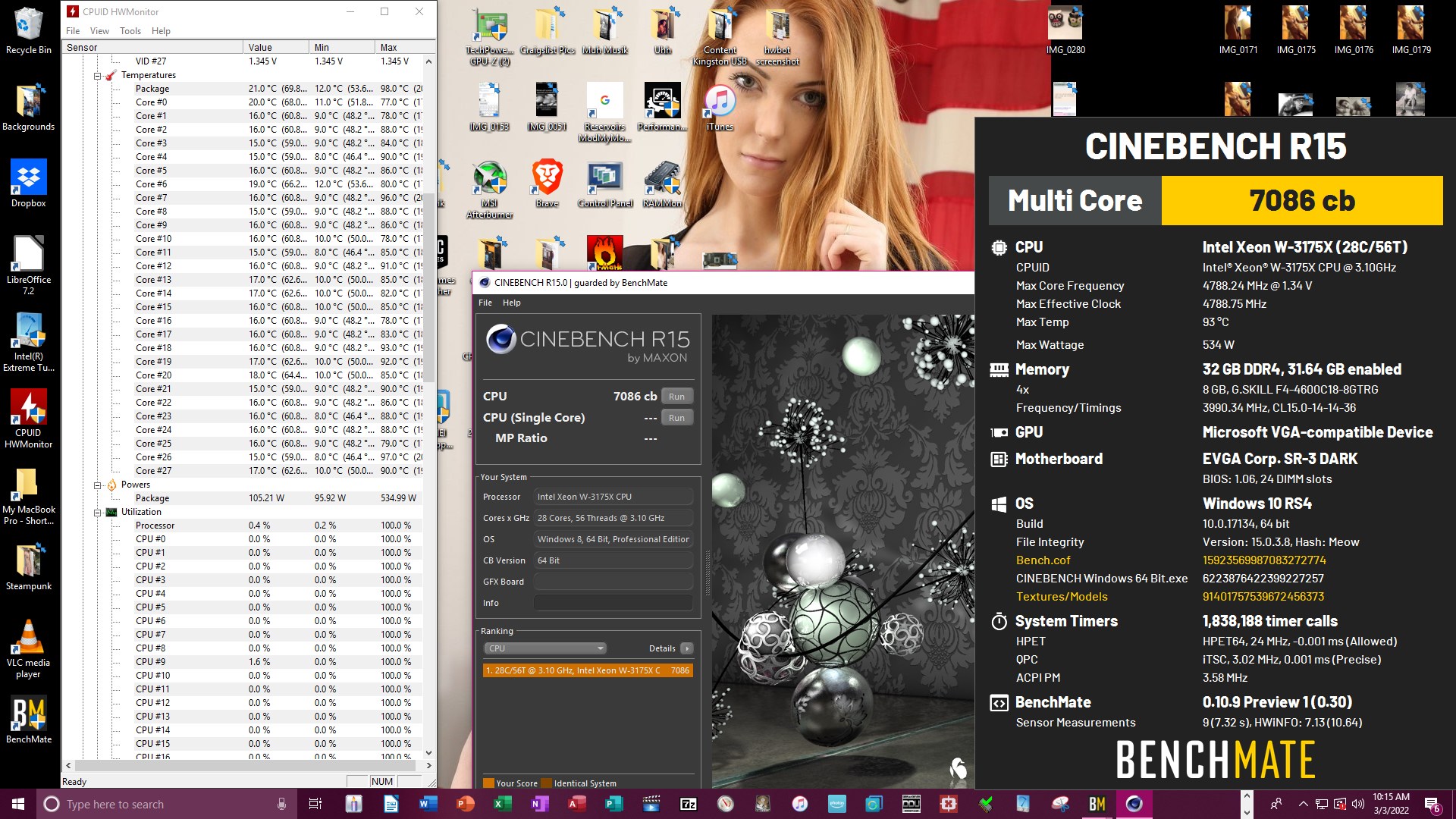
Task: Open Intel Extreme Tuning desktop shortcut
Action: (28, 342)
